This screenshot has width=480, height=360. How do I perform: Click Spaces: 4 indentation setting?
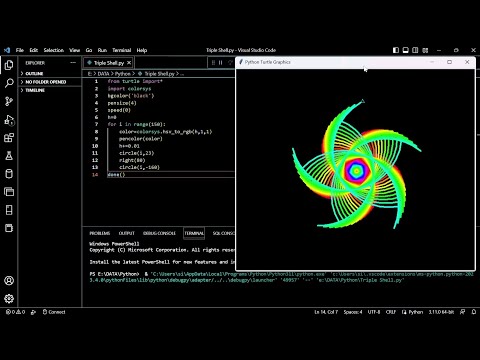[353, 312]
